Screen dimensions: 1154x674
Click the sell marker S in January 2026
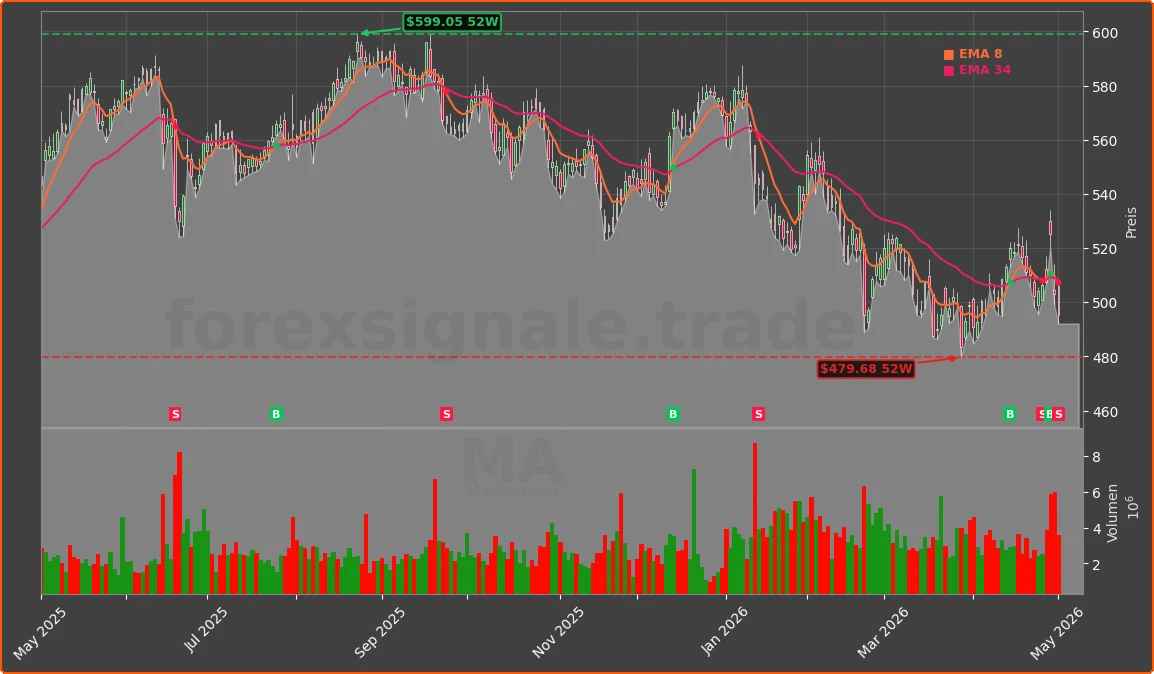pyautogui.click(x=759, y=414)
